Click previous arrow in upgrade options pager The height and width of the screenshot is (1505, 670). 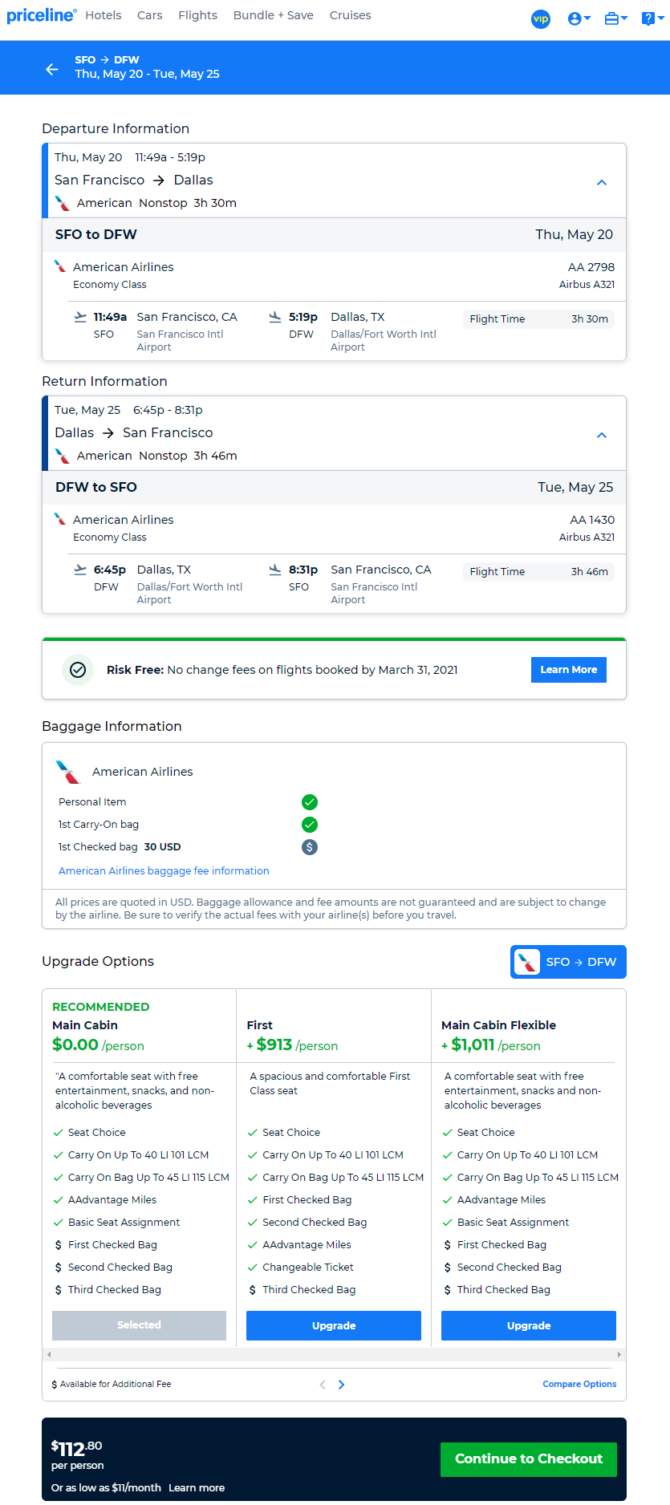tap(322, 1385)
